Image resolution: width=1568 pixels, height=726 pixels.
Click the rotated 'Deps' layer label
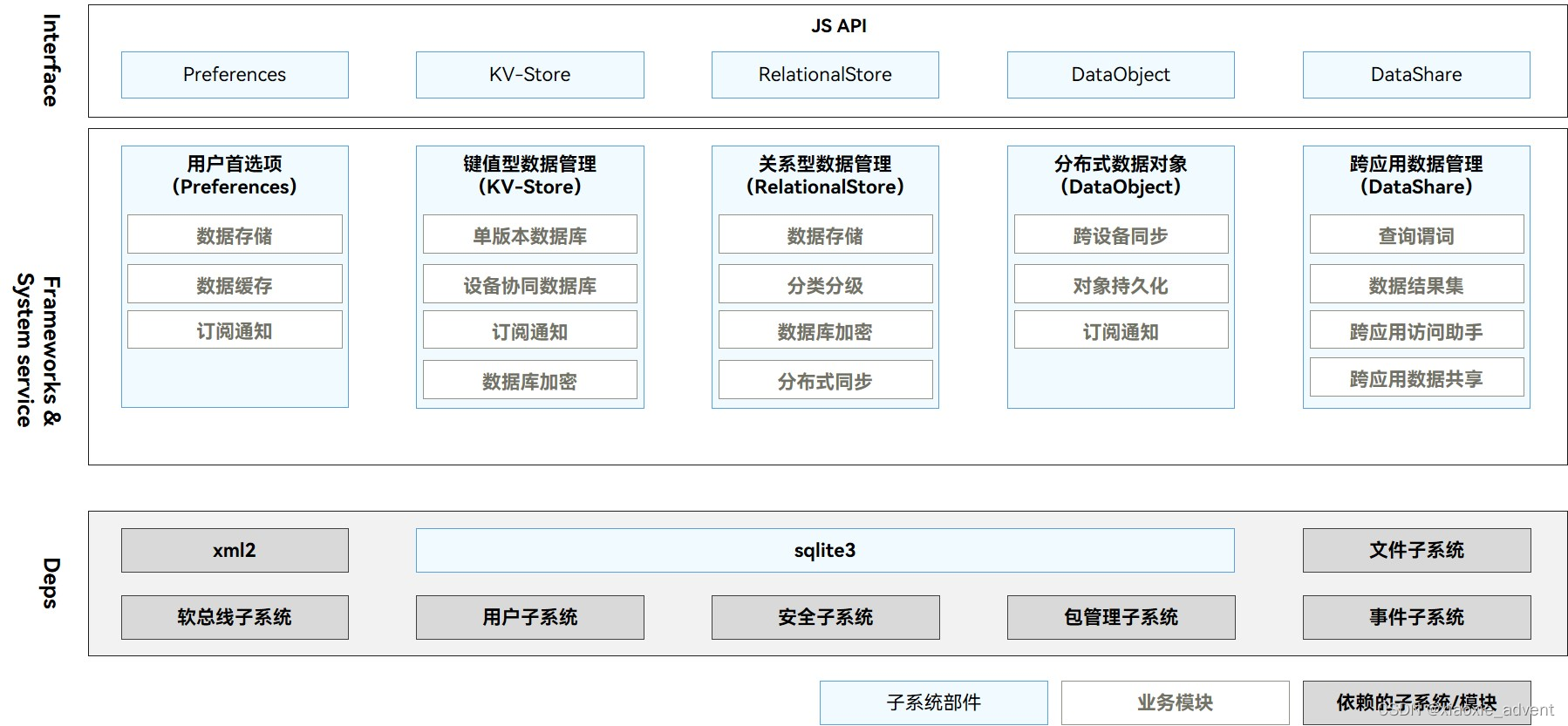51,583
